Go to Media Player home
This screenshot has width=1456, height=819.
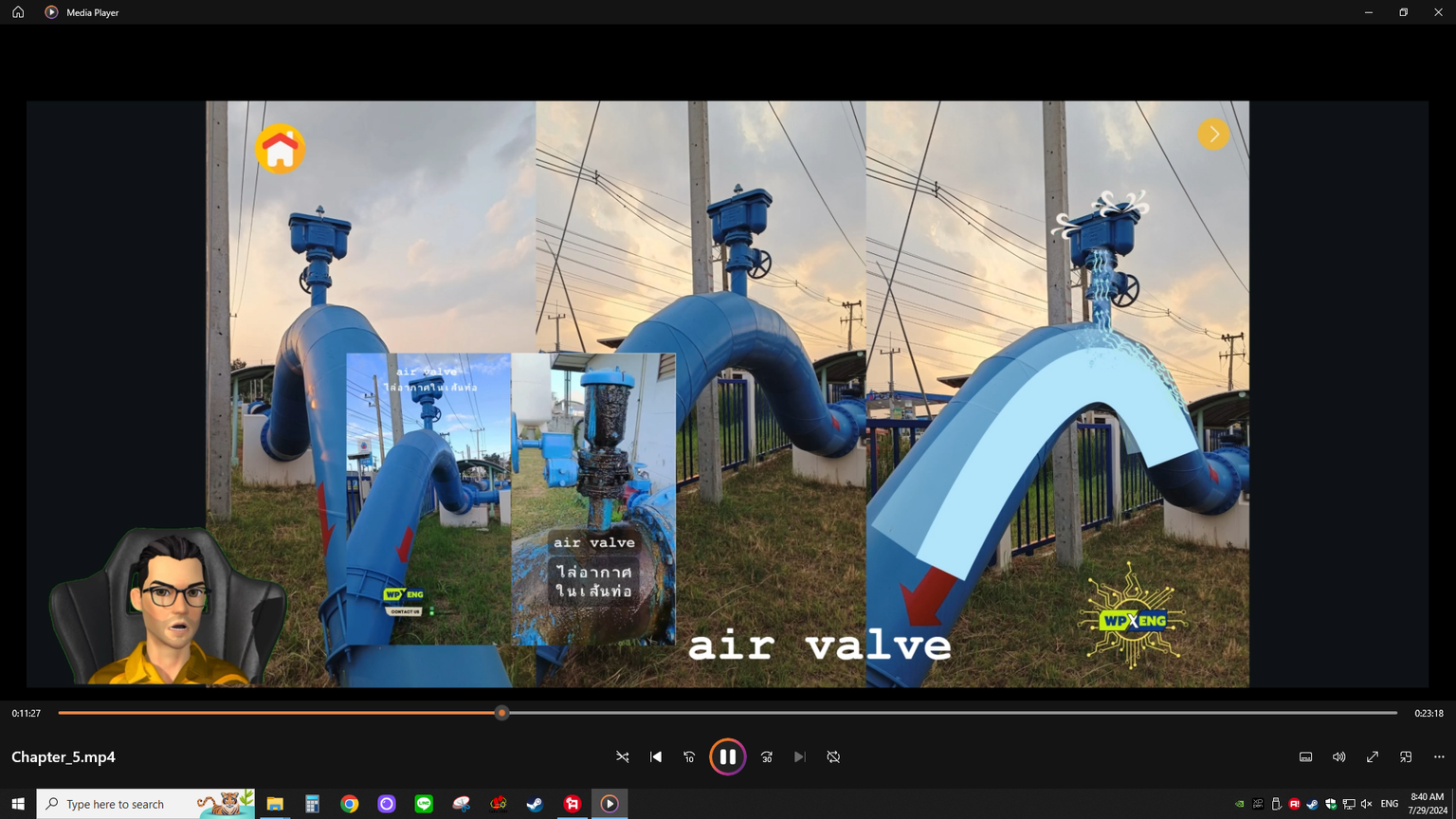click(x=18, y=12)
